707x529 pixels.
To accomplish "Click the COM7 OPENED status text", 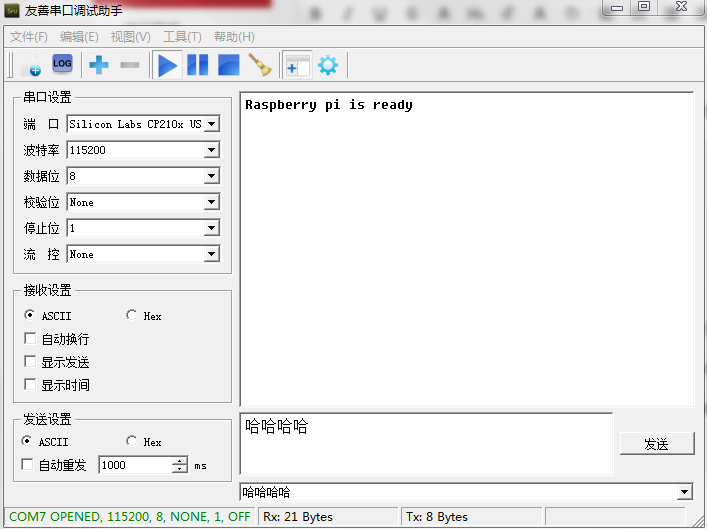I will tap(129, 517).
